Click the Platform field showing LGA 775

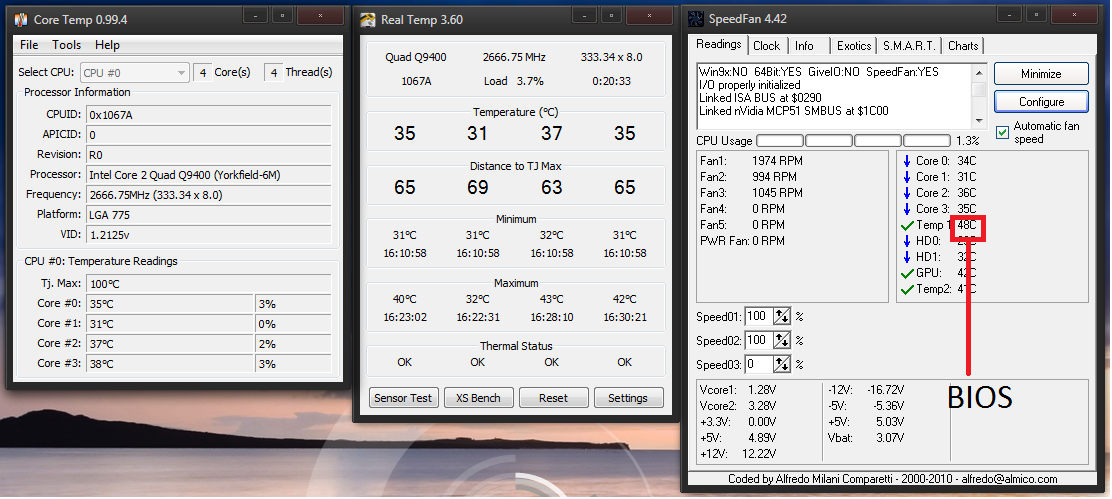point(208,214)
